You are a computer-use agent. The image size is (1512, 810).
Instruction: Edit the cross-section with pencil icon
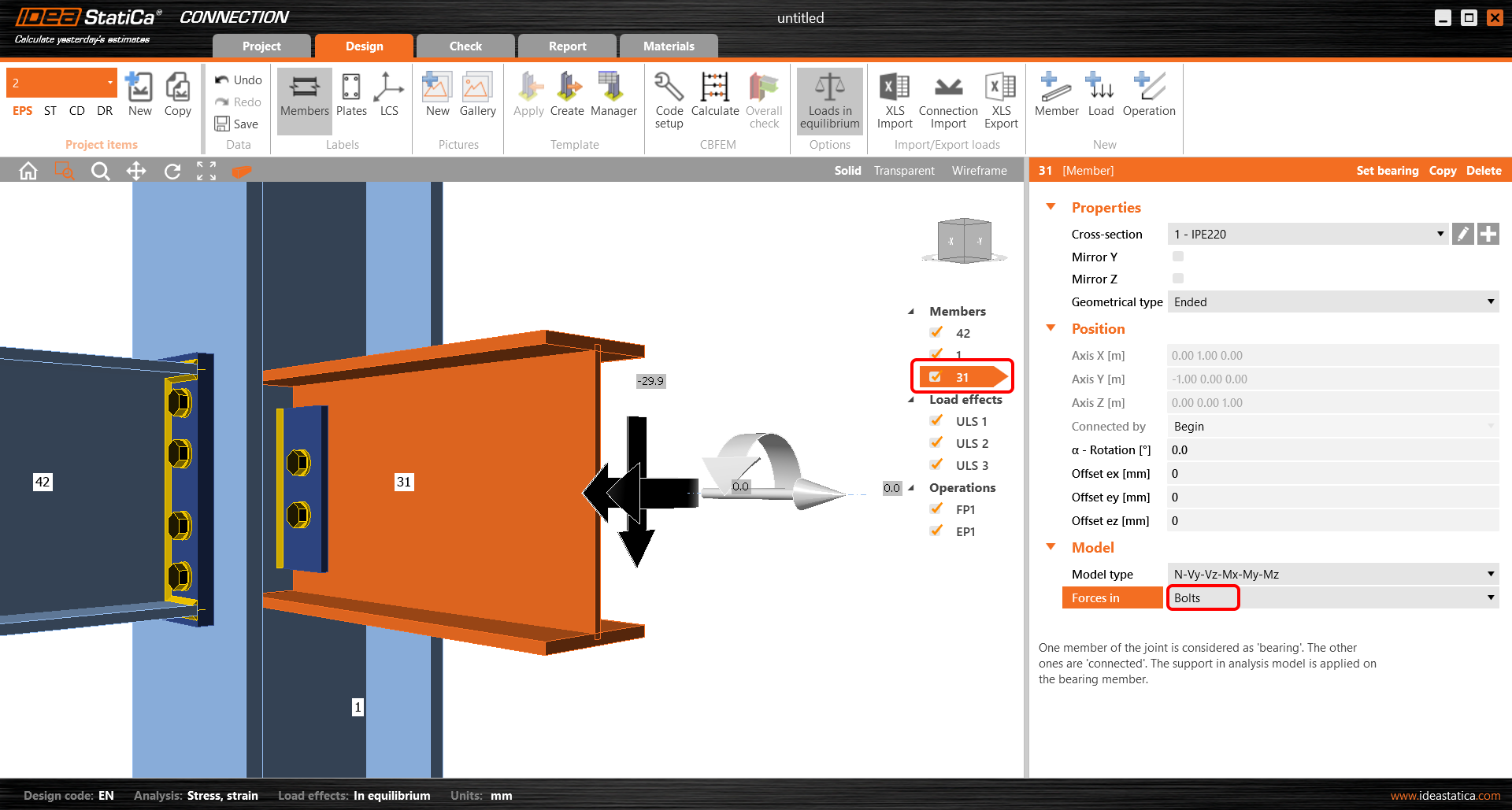[x=1462, y=234]
